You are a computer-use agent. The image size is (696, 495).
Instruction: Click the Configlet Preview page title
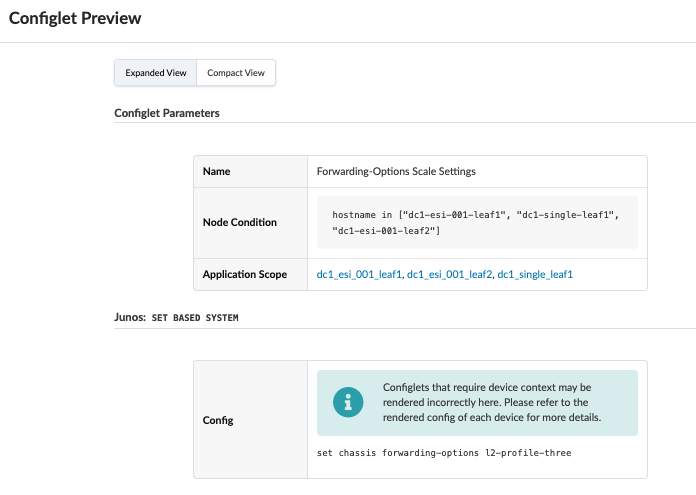pyautogui.click(x=75, y=18)
